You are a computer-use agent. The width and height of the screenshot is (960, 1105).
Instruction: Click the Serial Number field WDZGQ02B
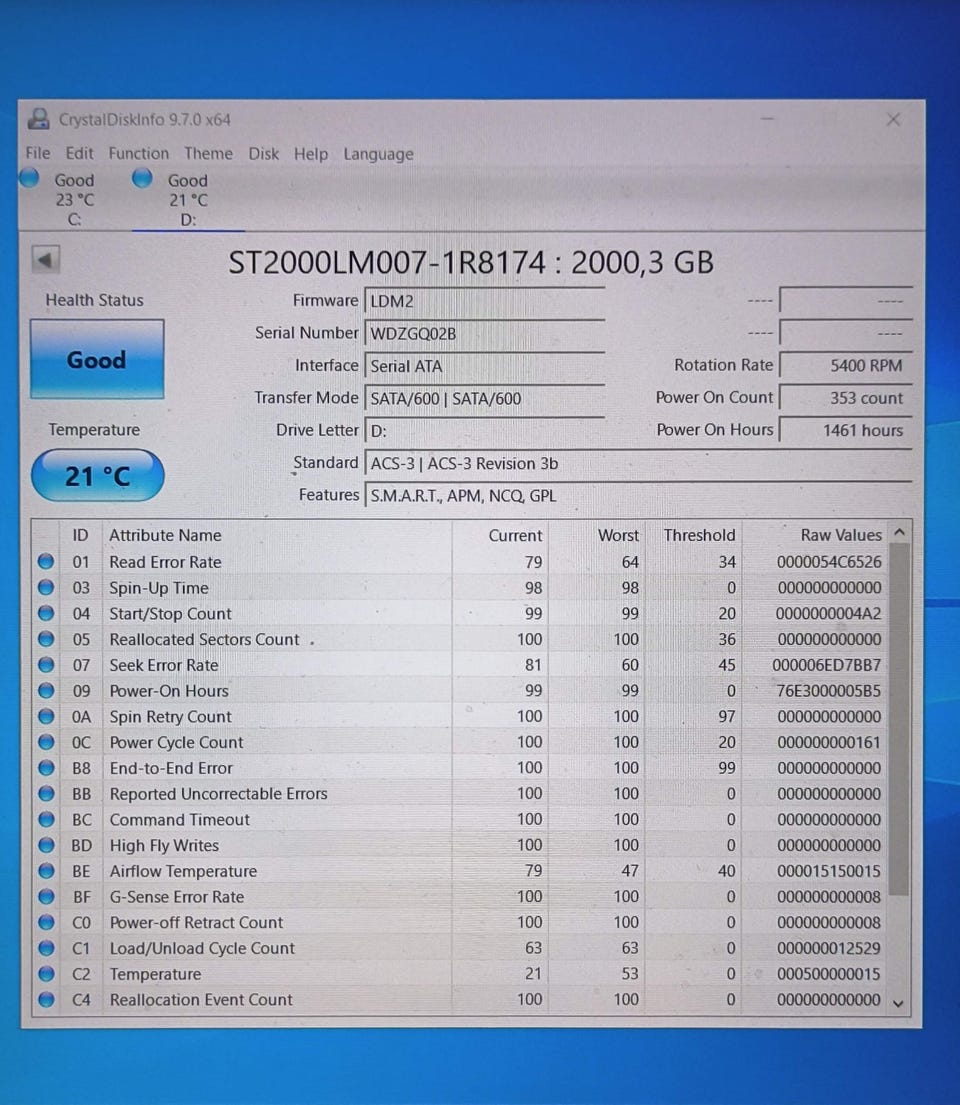[x=485, y=333]
